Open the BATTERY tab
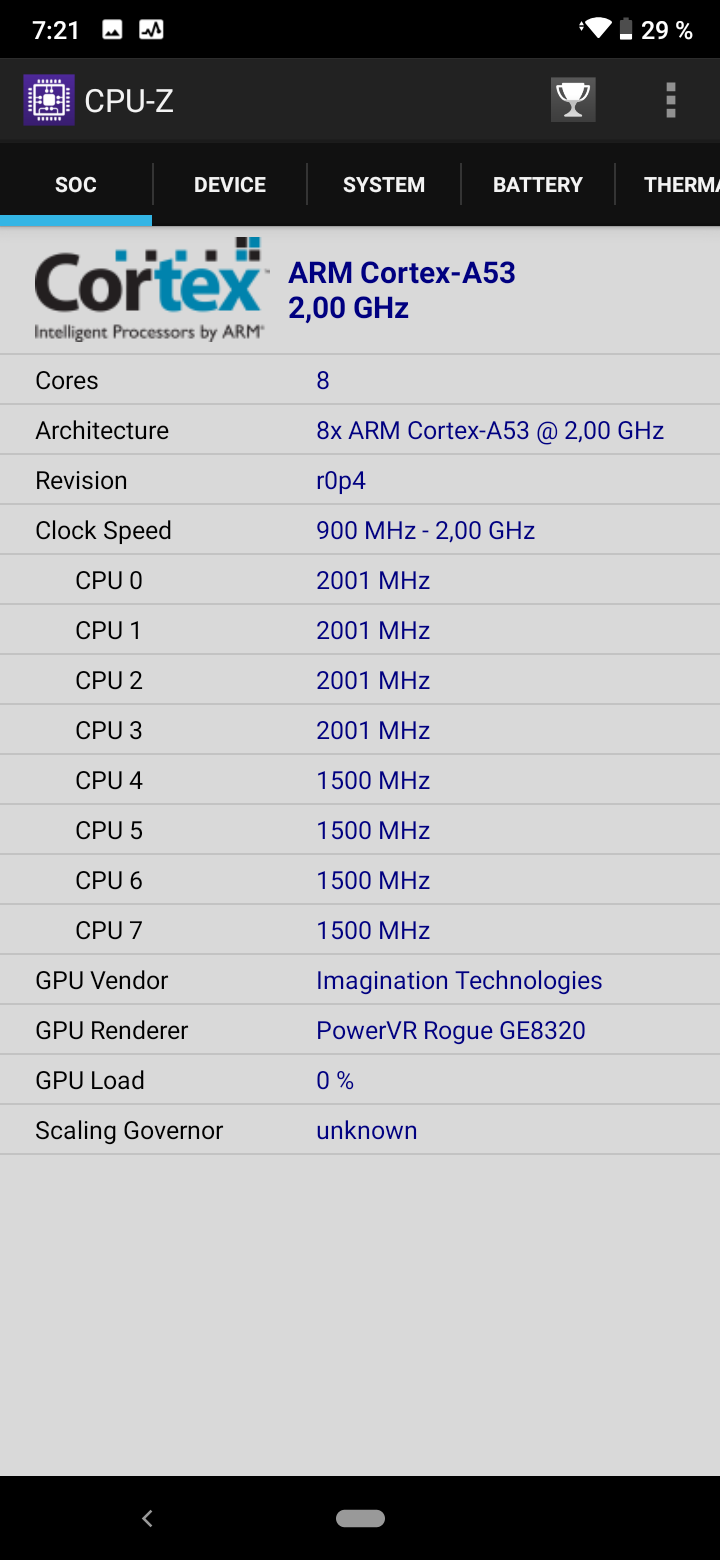This screenshot has width=720, height=1560. (538, 185)
